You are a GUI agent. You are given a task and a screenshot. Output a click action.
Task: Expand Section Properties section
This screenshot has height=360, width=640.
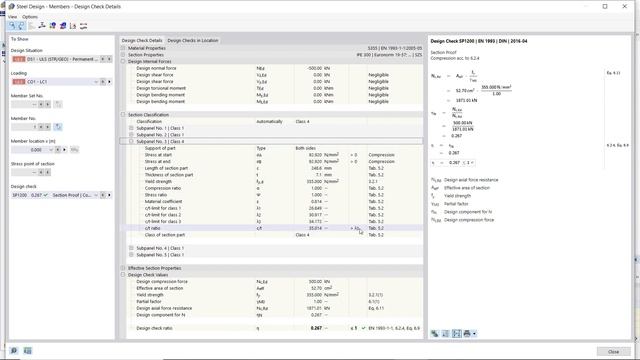coord(123,55)
